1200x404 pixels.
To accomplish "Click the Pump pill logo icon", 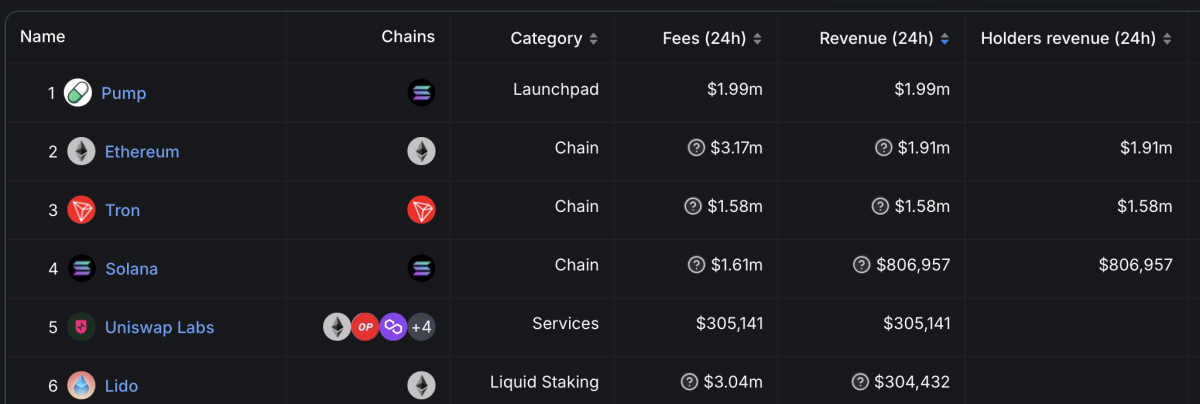I will click(x=78, y=93).
